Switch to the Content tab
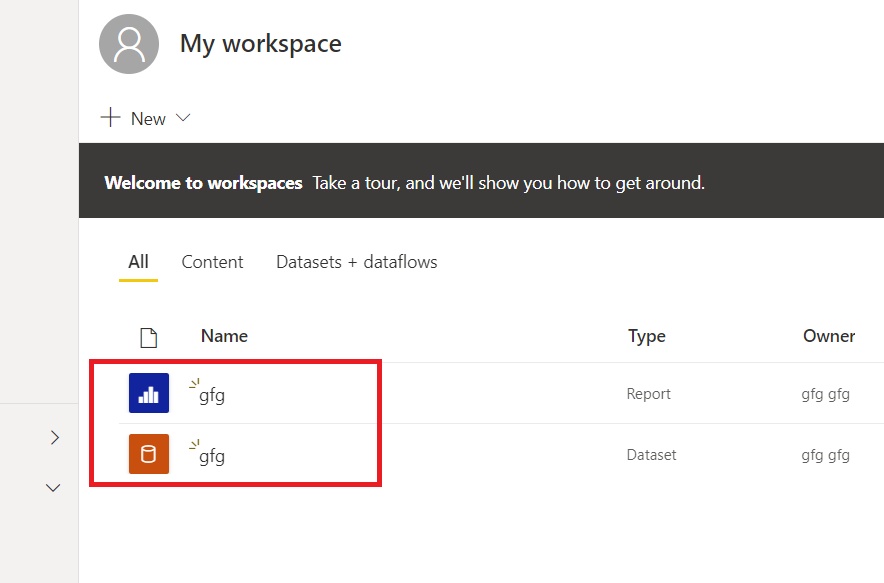Viewport: 884px width, 583px height. pyautogui.click(x=212, y=262)
